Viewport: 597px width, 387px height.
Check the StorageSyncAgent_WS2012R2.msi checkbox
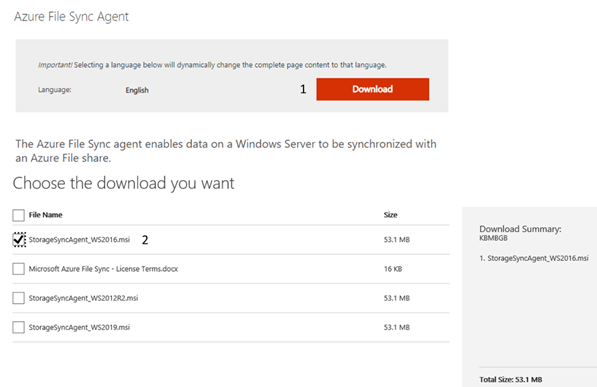pyautogui.click(x=18, y=298)
